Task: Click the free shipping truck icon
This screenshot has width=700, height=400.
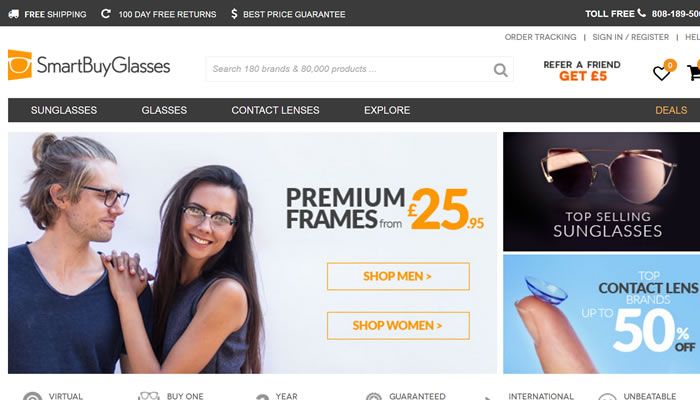Action: pyautogui.click(x=14, y=14)
